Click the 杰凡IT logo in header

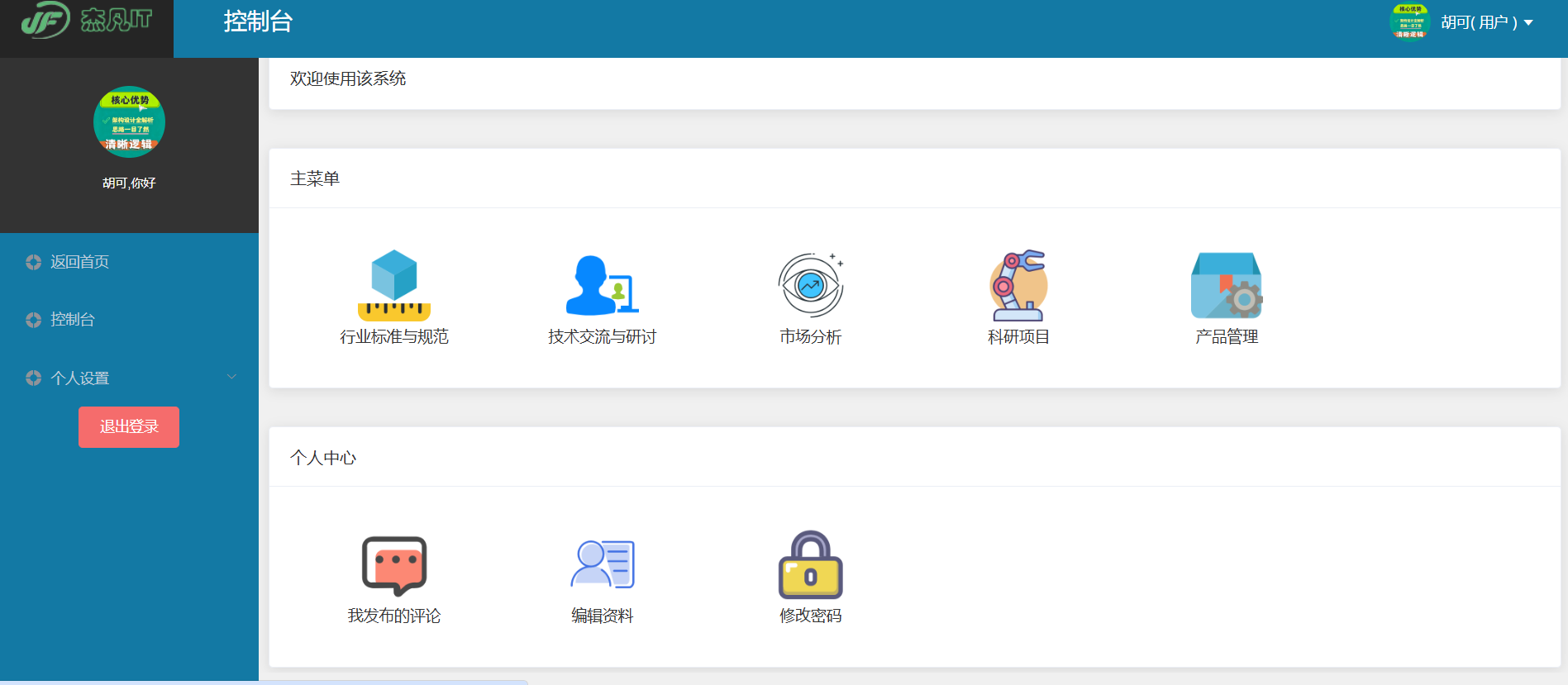click(87, 20)
